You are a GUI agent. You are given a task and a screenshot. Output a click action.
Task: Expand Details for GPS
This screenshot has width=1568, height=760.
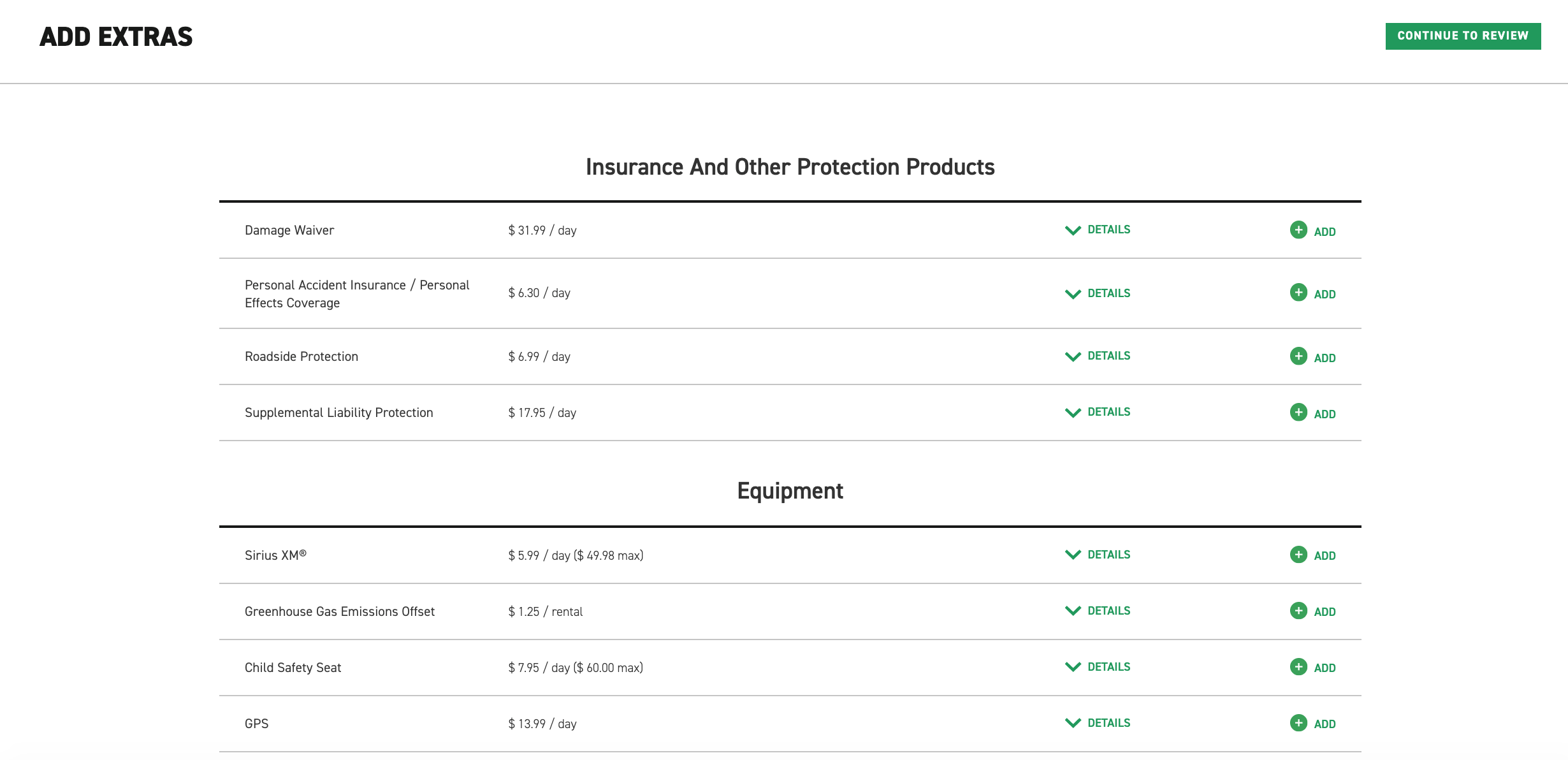[x=1096, y=723]
